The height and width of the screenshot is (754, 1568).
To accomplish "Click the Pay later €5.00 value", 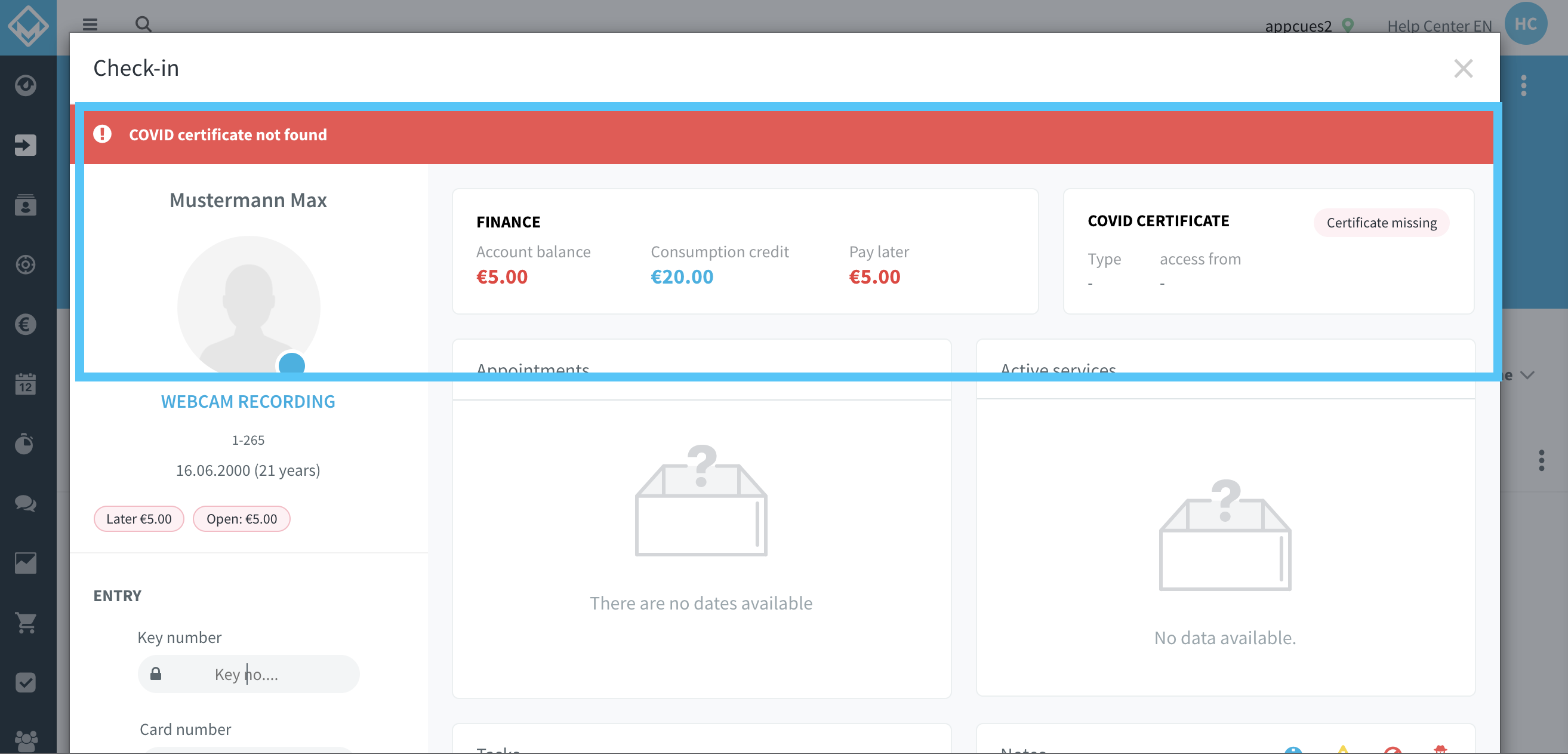I will [x=874, y=276].
